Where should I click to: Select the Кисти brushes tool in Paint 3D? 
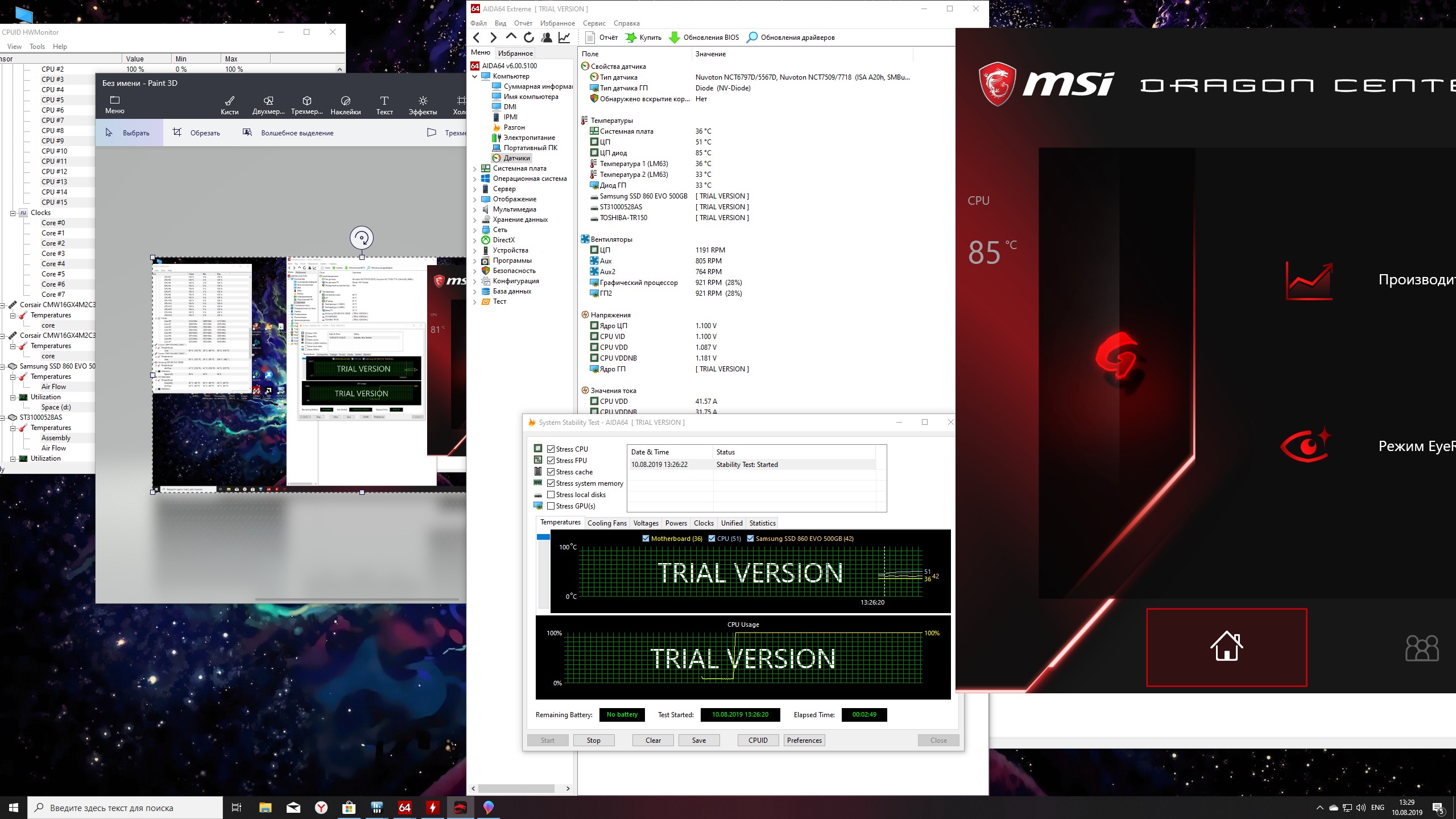230,106
